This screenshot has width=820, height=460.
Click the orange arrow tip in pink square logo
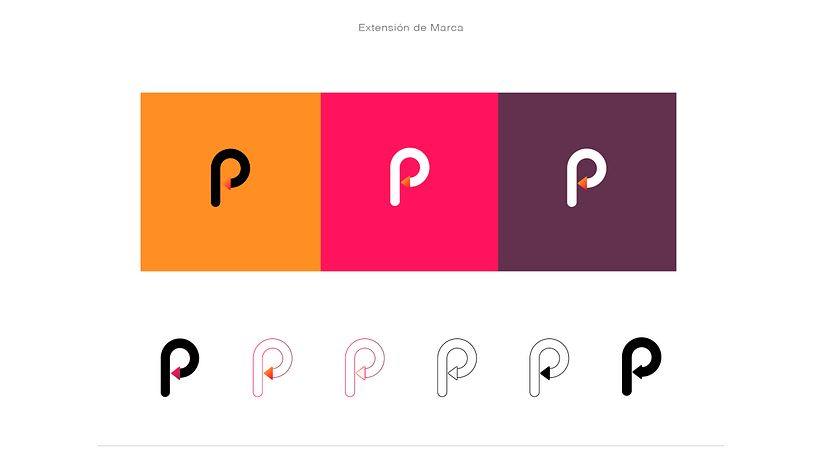point(405,182)
